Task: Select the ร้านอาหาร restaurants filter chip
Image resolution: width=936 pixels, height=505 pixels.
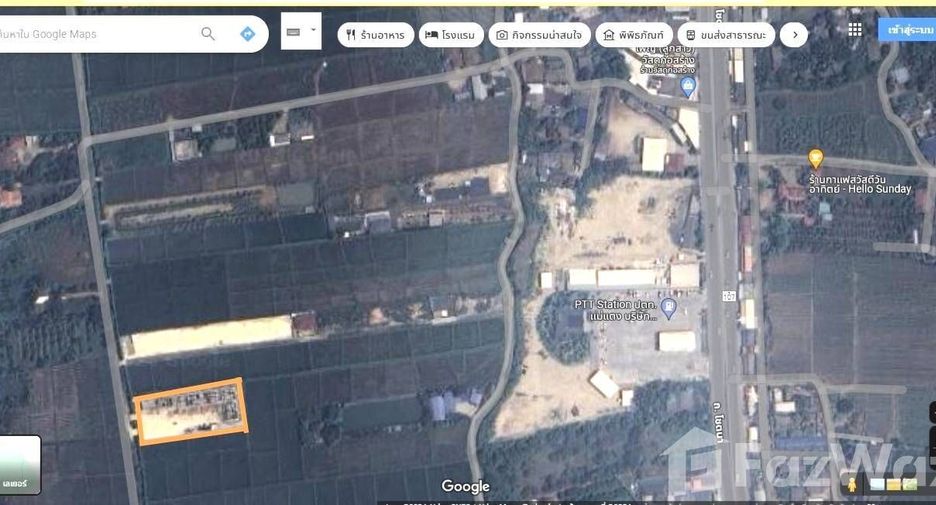Action: 375,35
